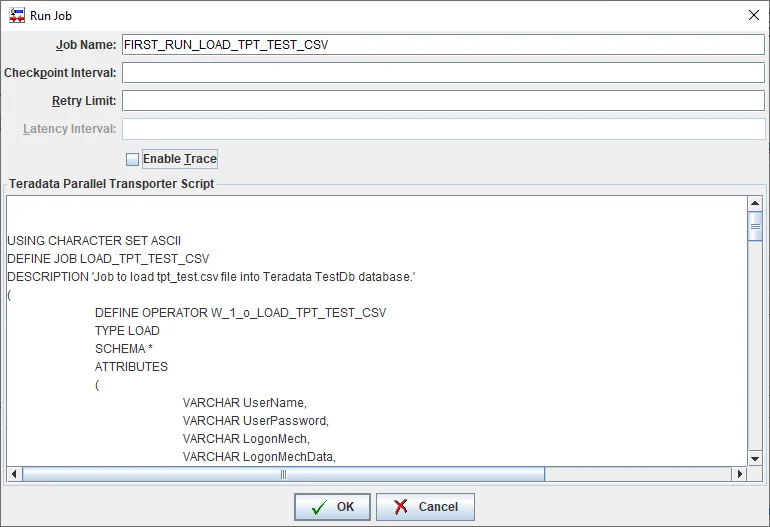Close the Run Job dialog
This screenshot has height=527, width=770.
tap(752, 15)
